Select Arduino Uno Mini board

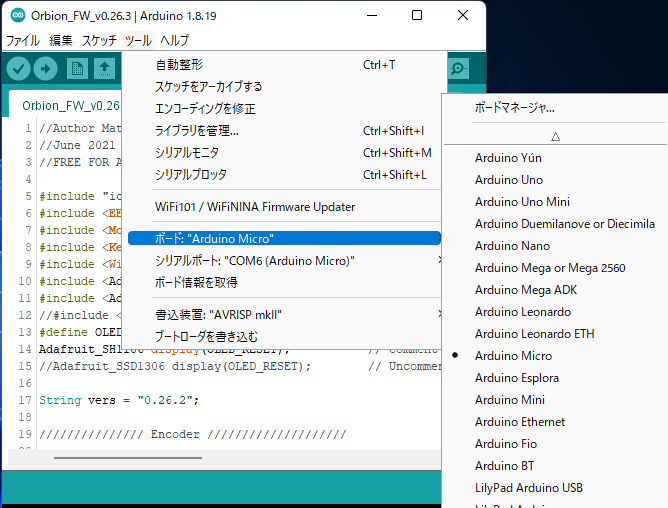(x=556, y=202)
